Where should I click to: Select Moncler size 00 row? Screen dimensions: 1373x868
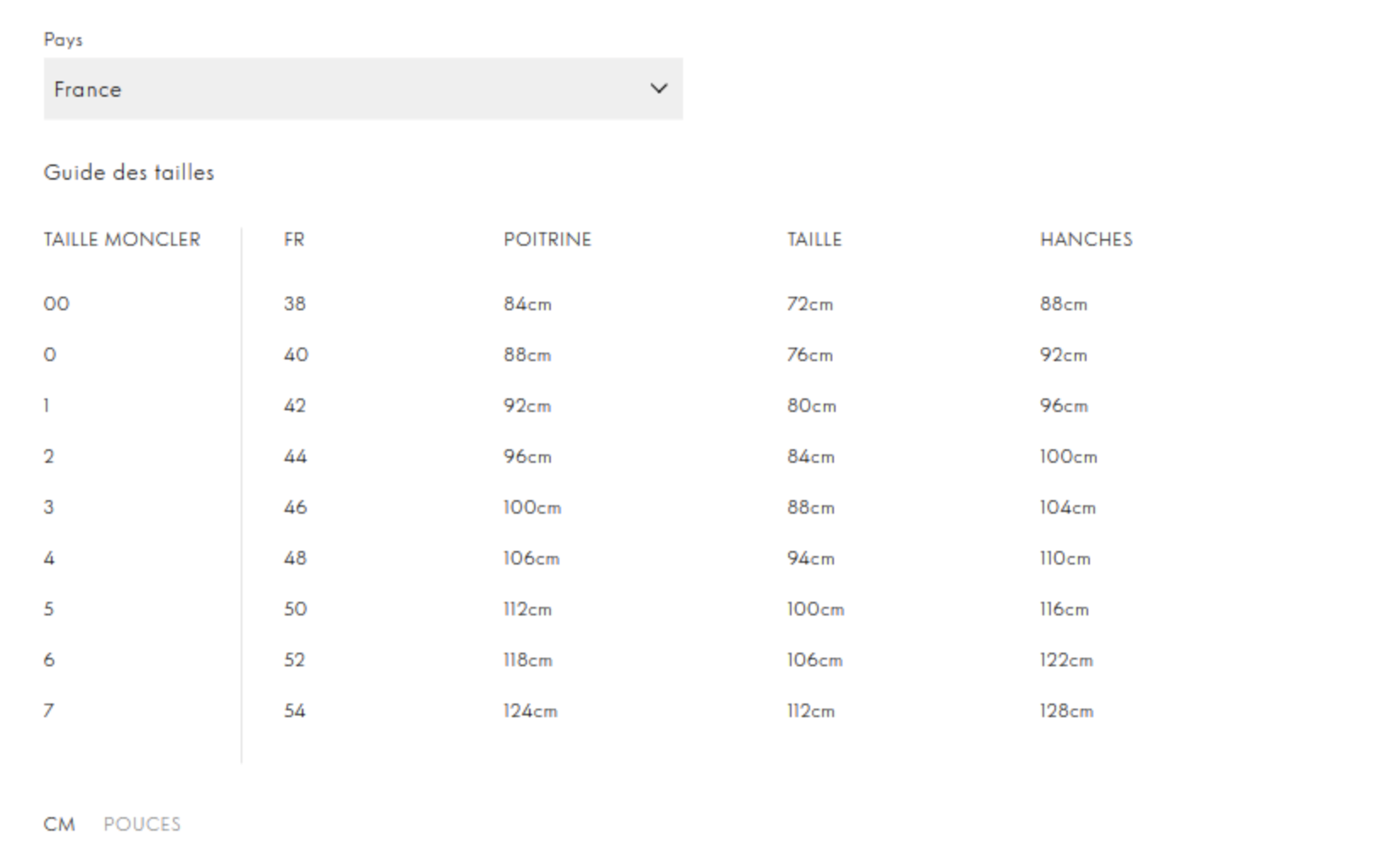[57, 303]
